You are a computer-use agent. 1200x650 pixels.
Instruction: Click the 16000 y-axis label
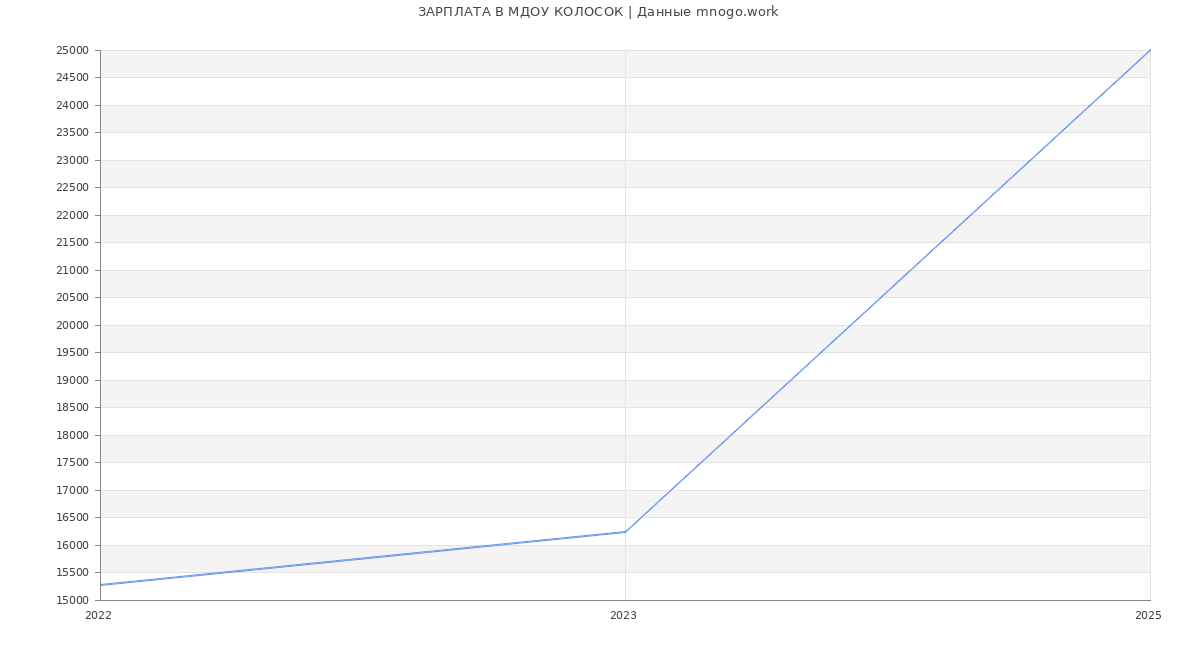(73, 545)
